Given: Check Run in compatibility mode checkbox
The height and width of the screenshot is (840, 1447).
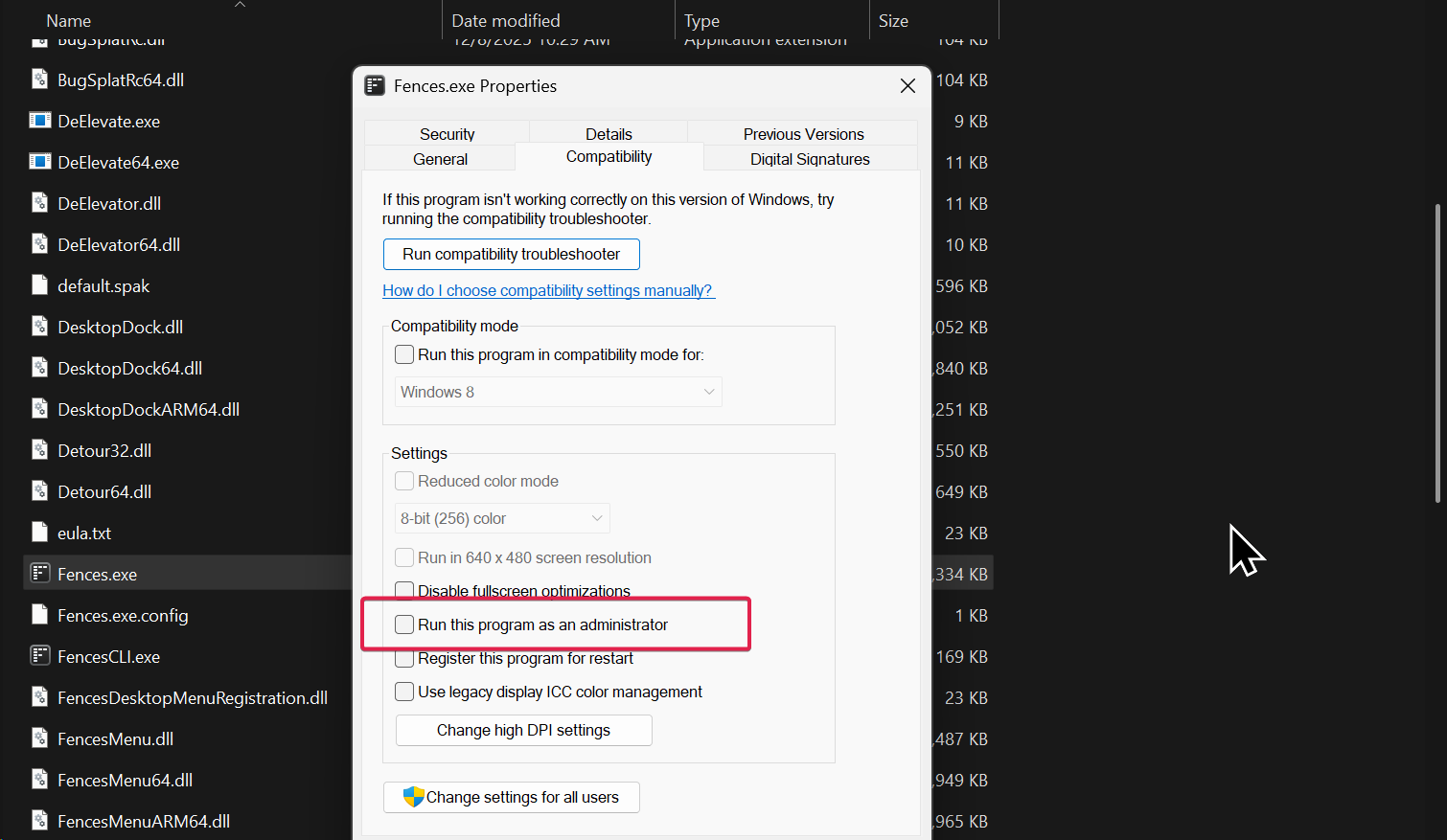Looking at the screenshot, I should [x=405, y=354].
